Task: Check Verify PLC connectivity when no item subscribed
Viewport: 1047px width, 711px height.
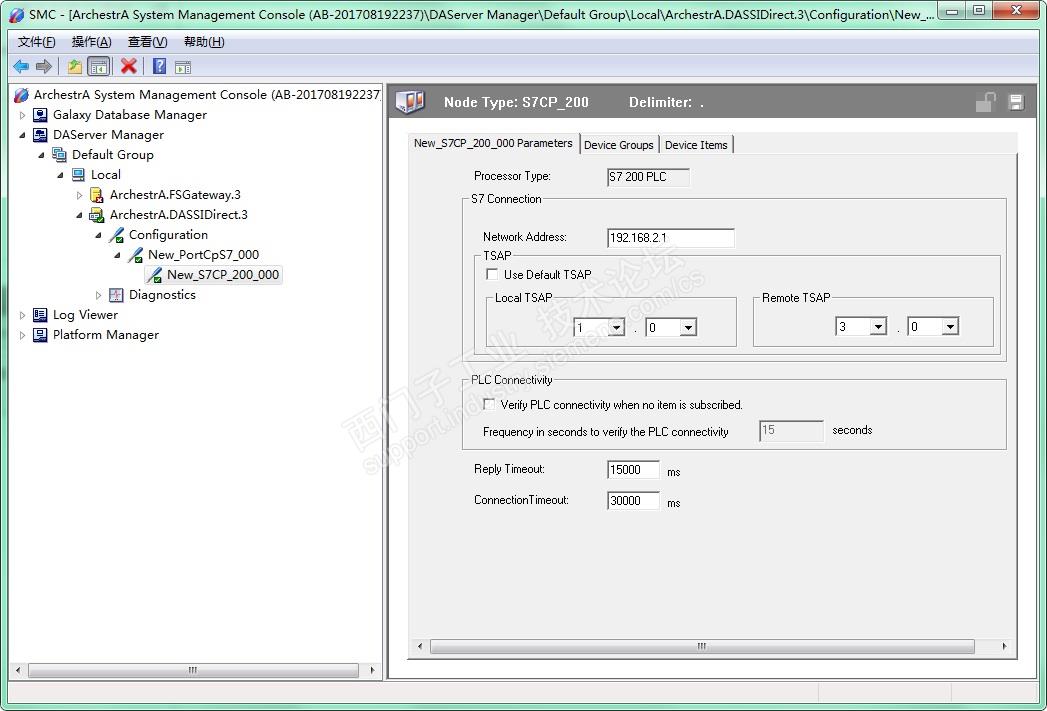Action: [x=489, y=404]
